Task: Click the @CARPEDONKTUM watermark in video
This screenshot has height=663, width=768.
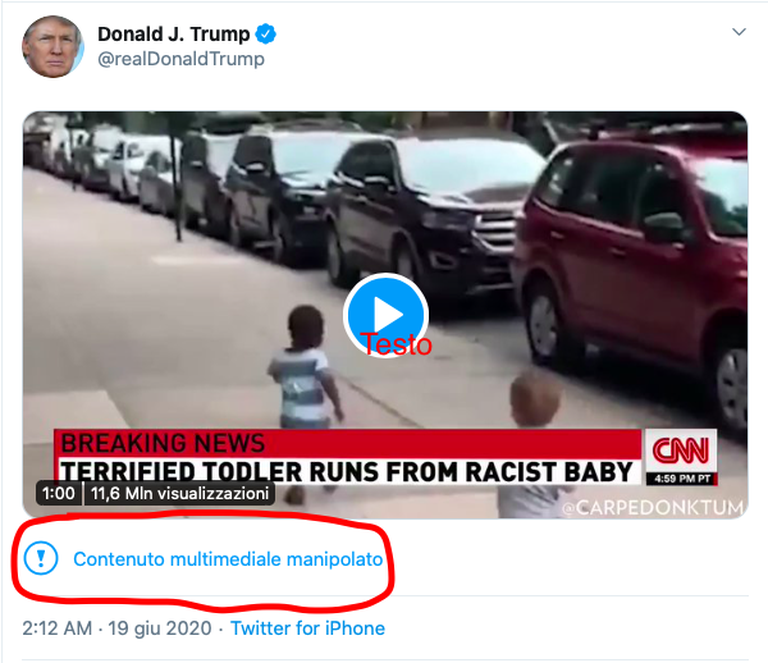Action: point(652,508)
